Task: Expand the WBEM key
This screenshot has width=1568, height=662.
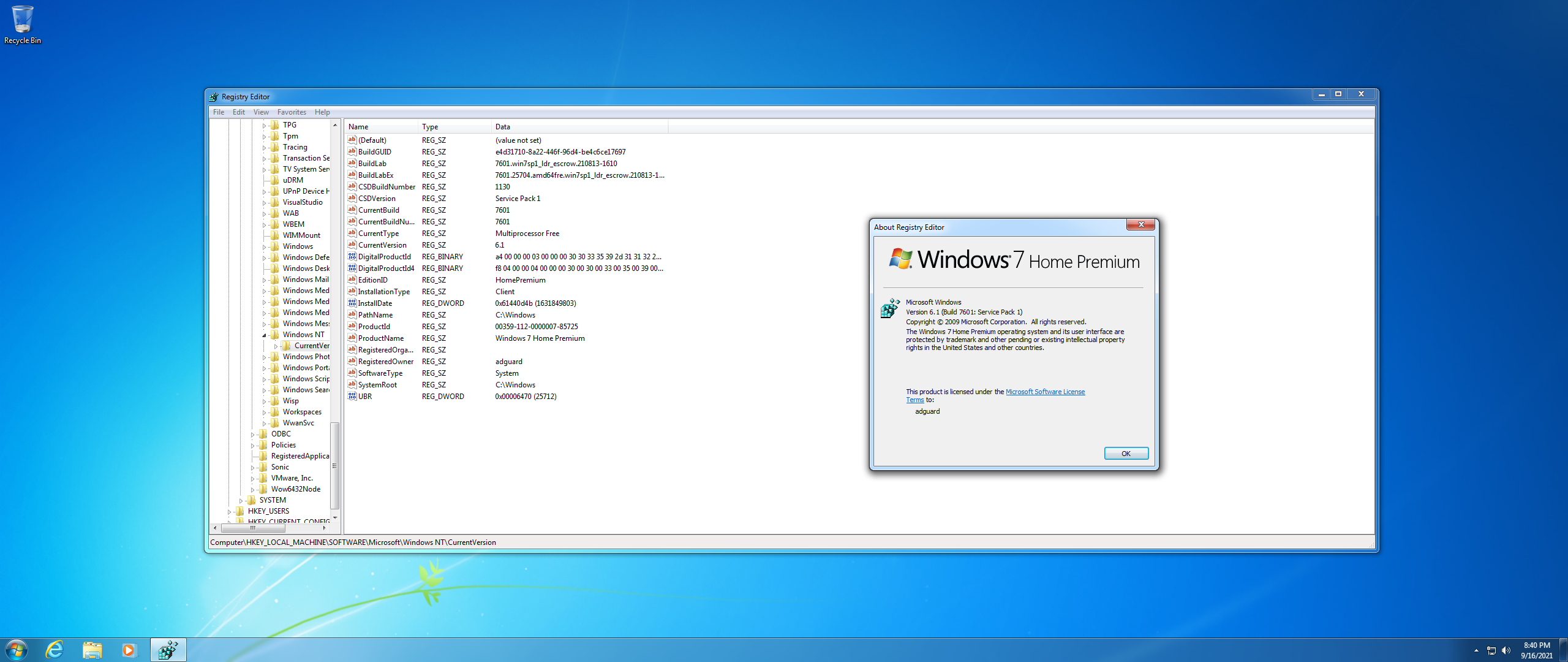Action: pos(264,225)
